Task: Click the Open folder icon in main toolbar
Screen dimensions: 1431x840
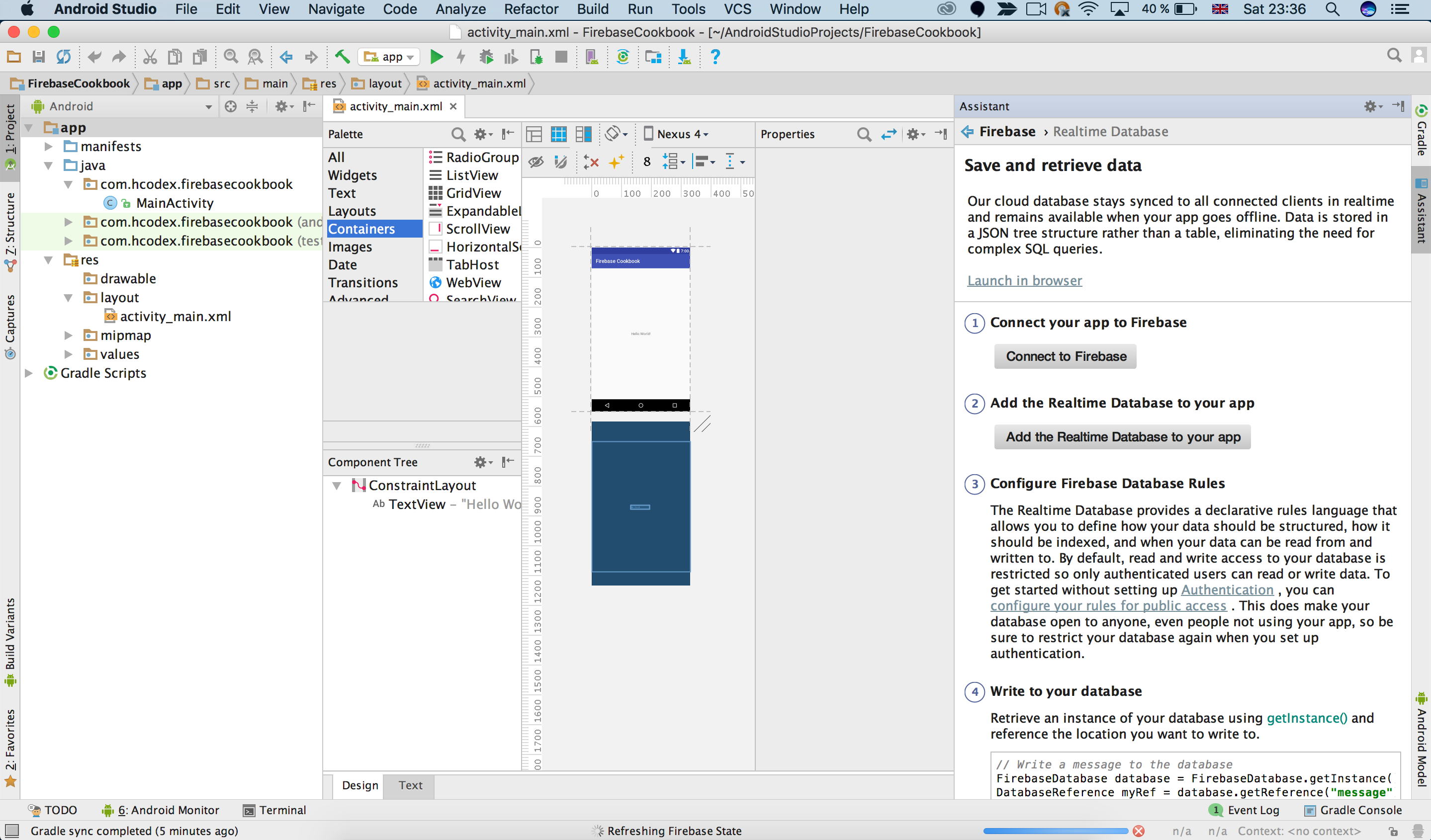Action: (x=13, y=57)
